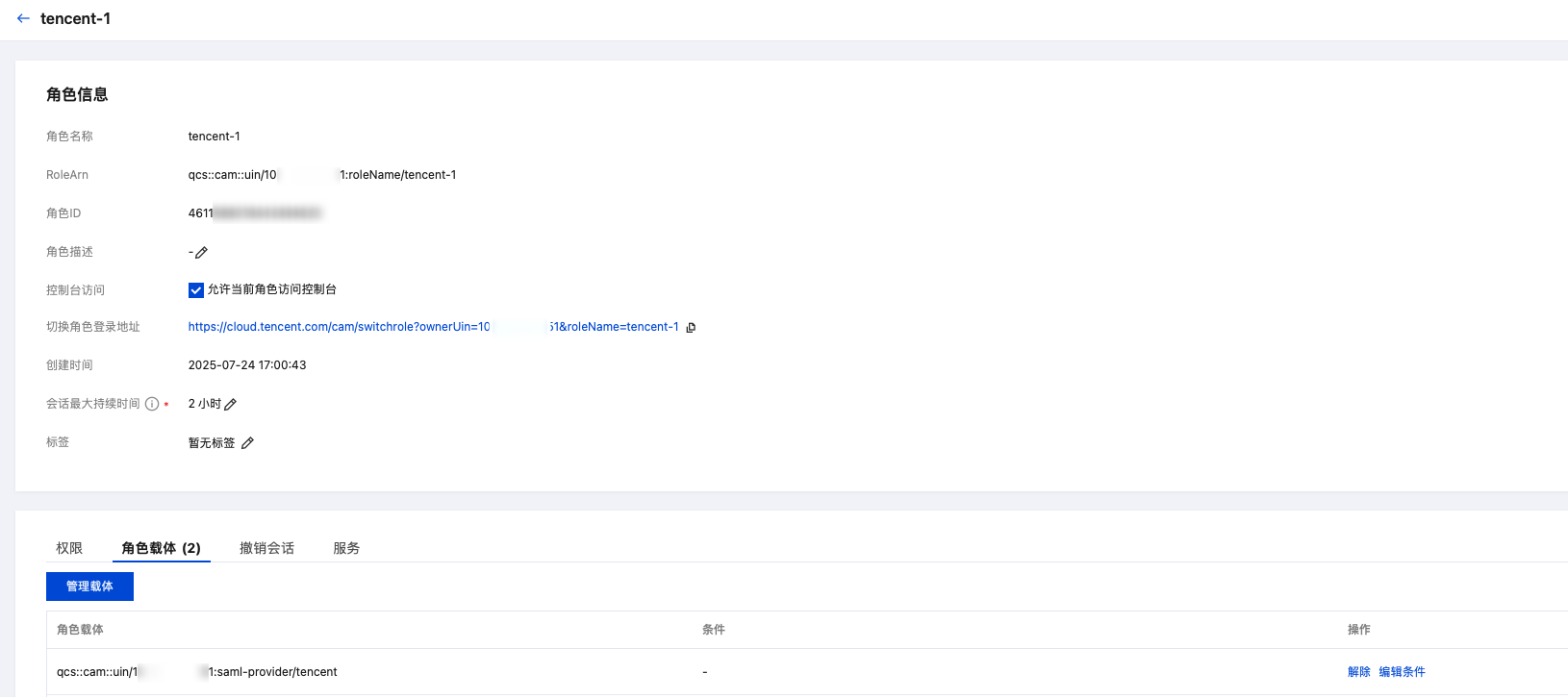Click the 操作 column header

point(1359,630)
